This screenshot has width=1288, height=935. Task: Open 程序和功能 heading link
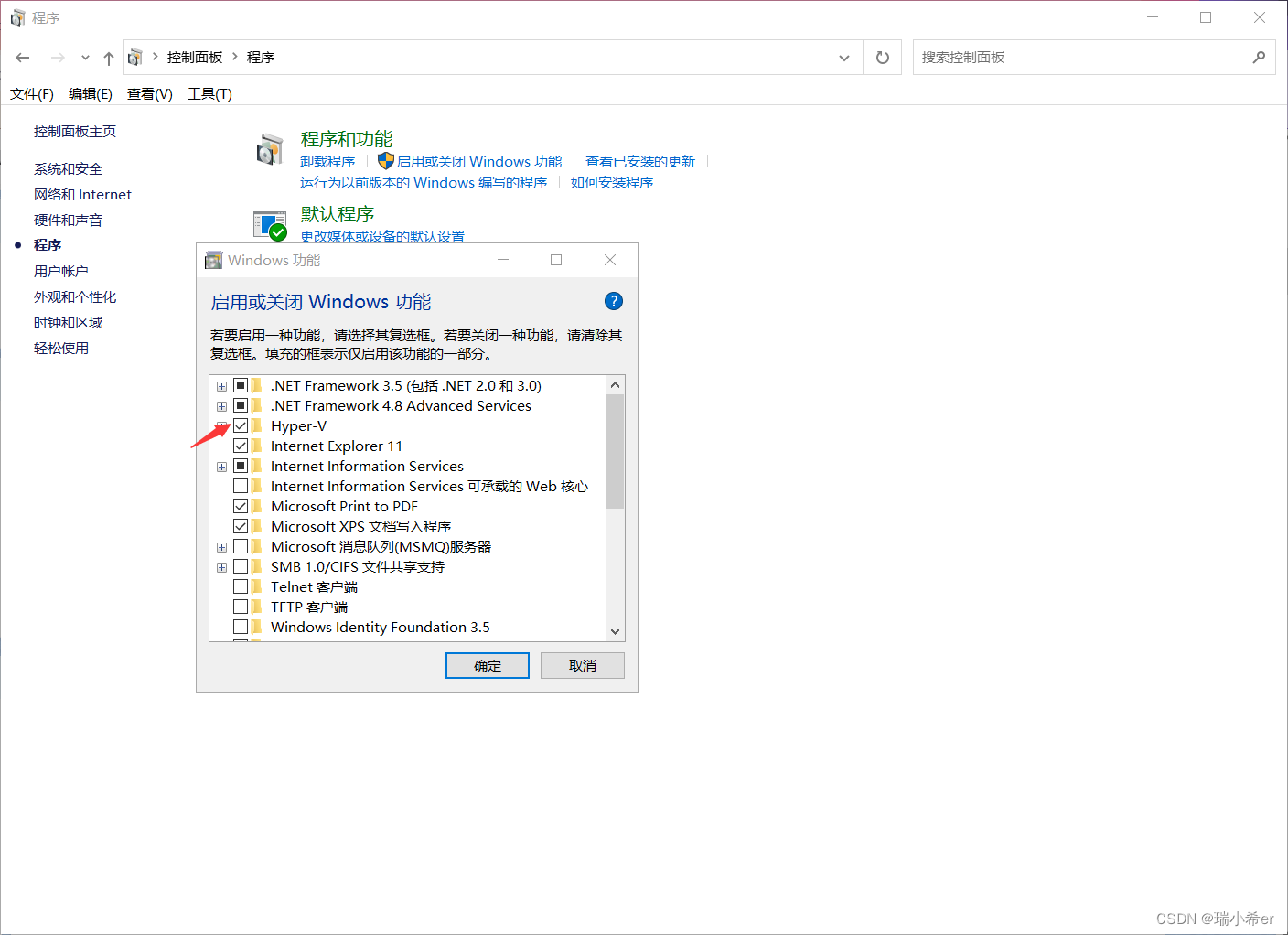coord(347,139)
